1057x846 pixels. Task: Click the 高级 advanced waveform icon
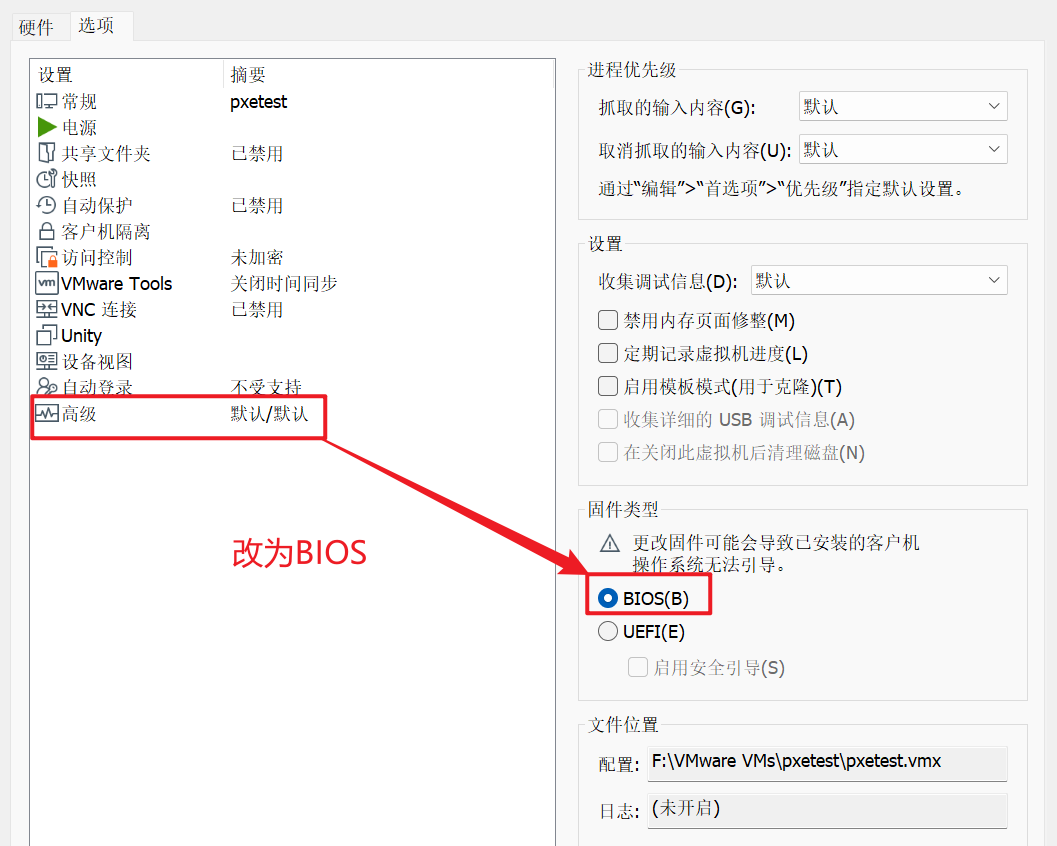(47, 413)
